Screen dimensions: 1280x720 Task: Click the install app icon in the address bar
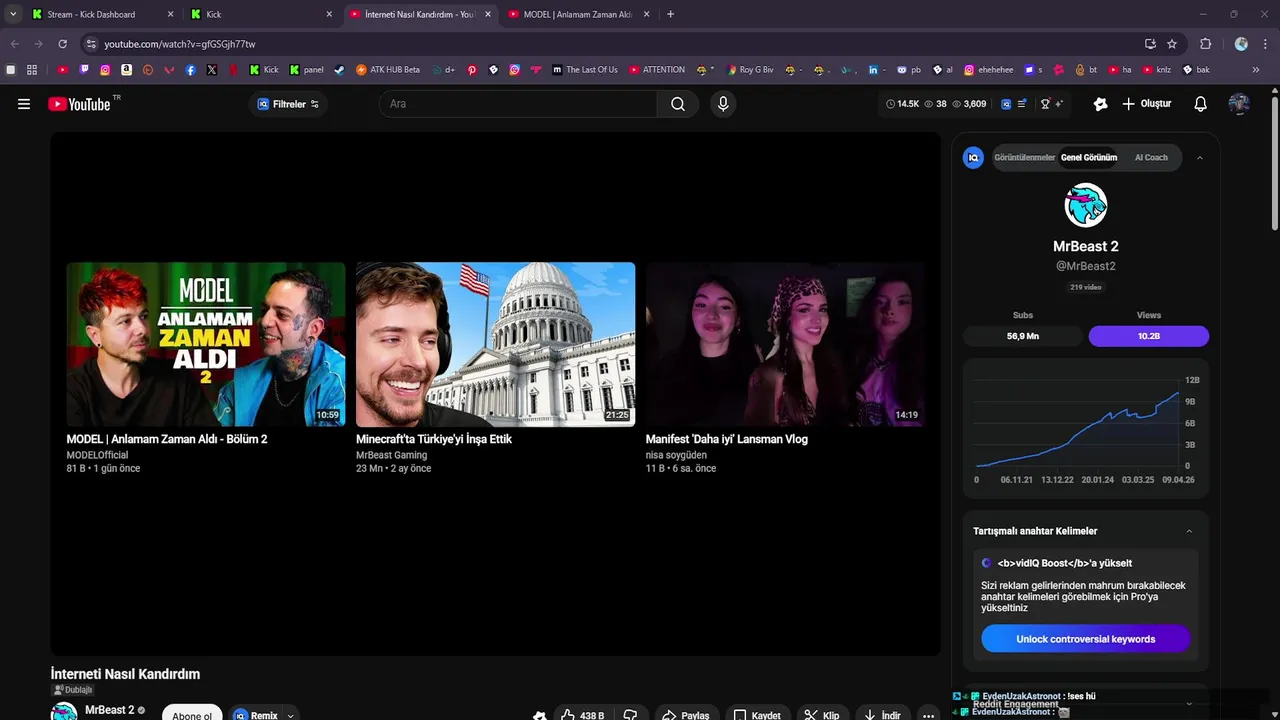click(1150, 44)
